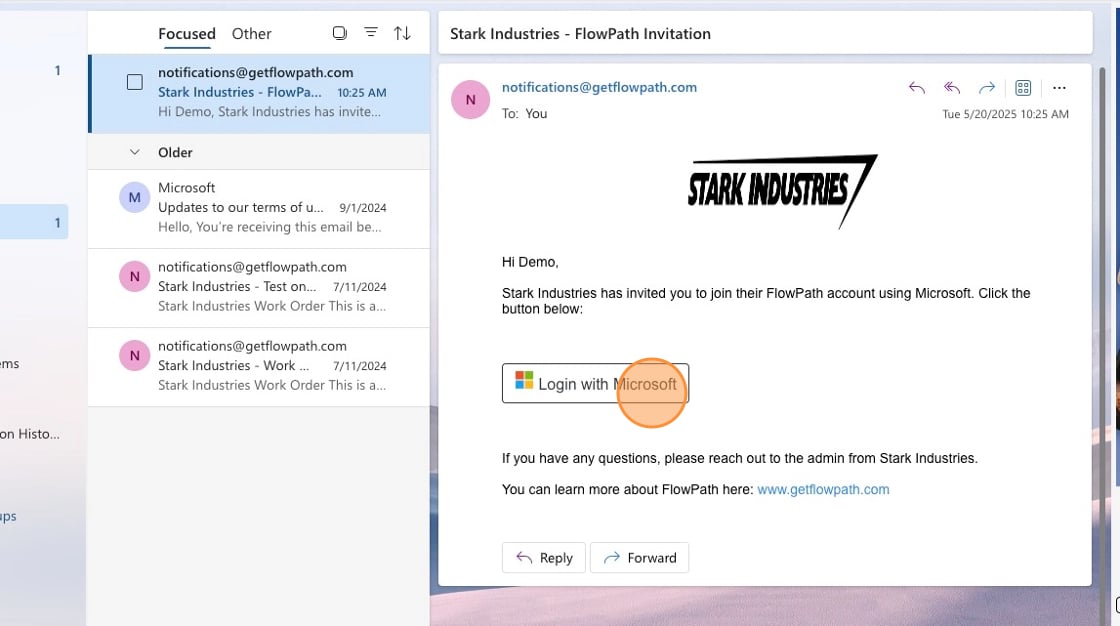Open the More actions ellipsis menu
Image resolution: width=1120 pixels, height=626 pixels.
[1059, 88]
